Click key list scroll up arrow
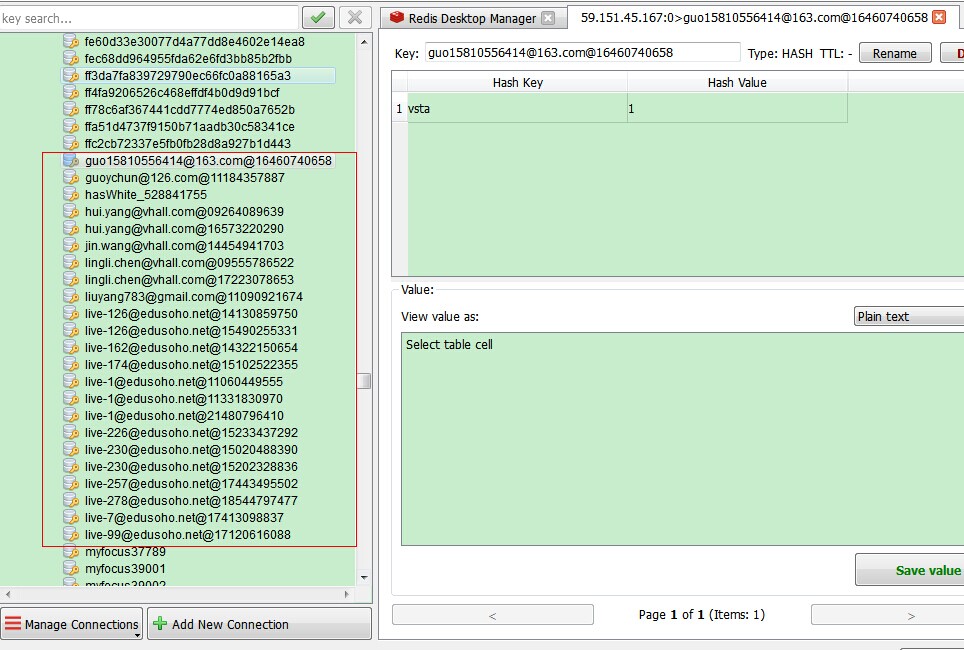The image size is (964, 650). pos(364,42)
